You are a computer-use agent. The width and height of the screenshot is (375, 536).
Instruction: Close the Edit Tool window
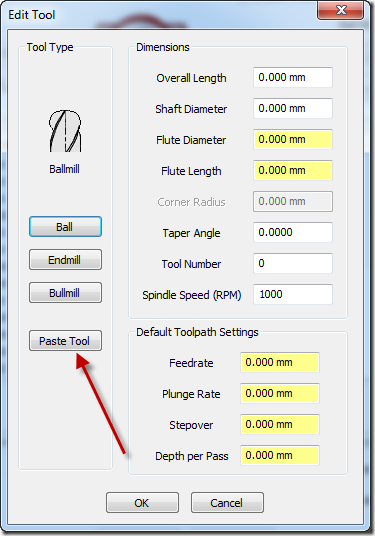tap(340, 10)
